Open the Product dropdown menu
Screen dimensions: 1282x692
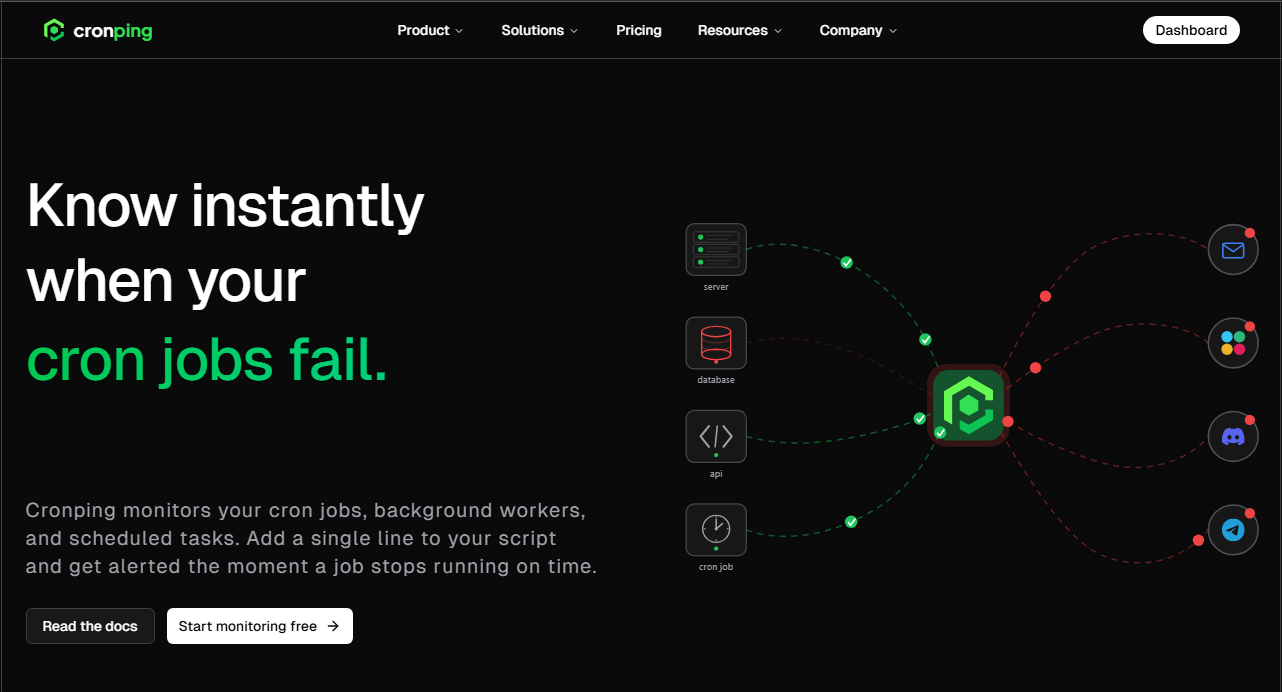[430, 31]
